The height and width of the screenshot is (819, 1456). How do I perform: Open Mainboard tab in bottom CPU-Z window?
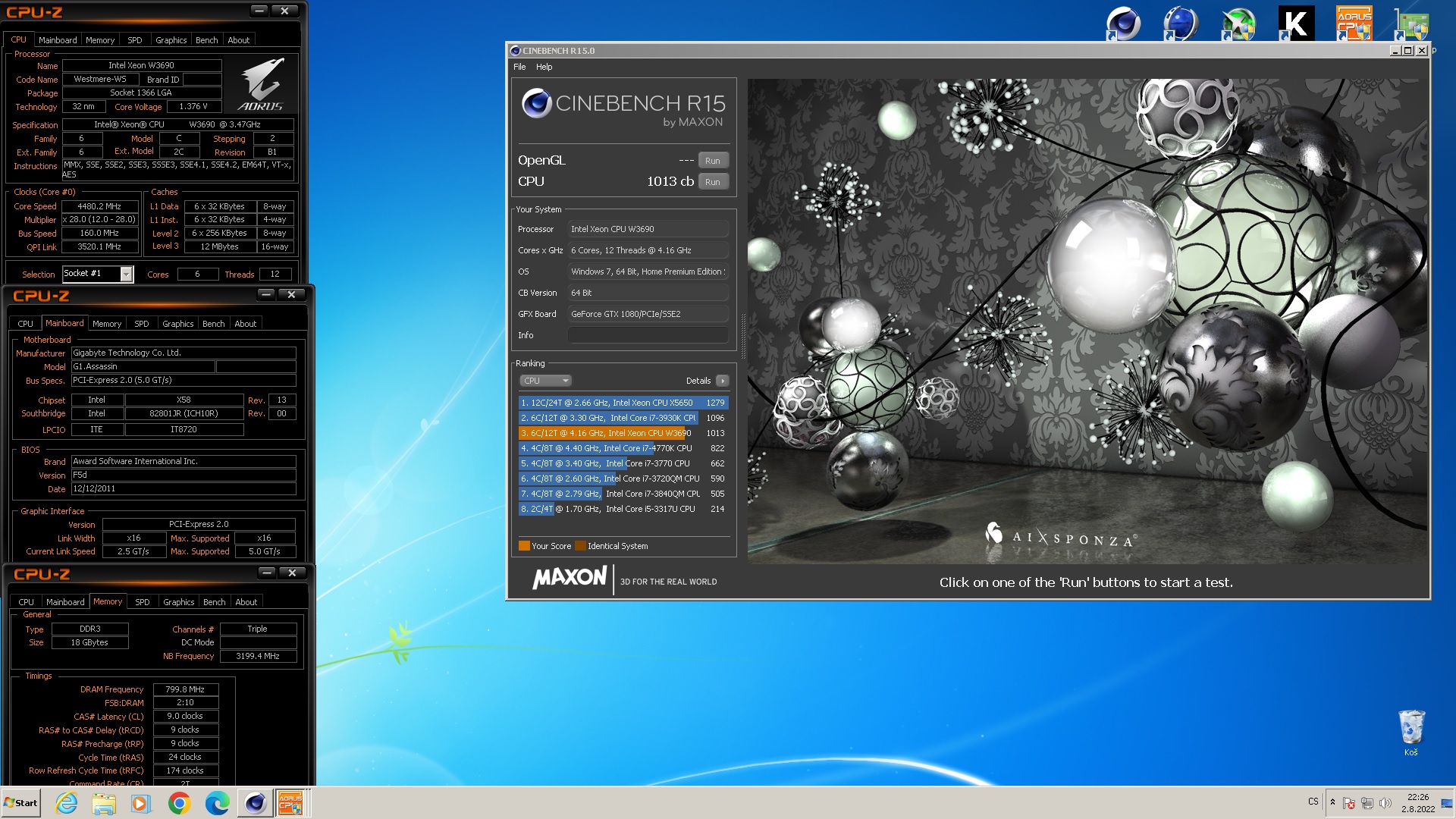coord(65,602)
